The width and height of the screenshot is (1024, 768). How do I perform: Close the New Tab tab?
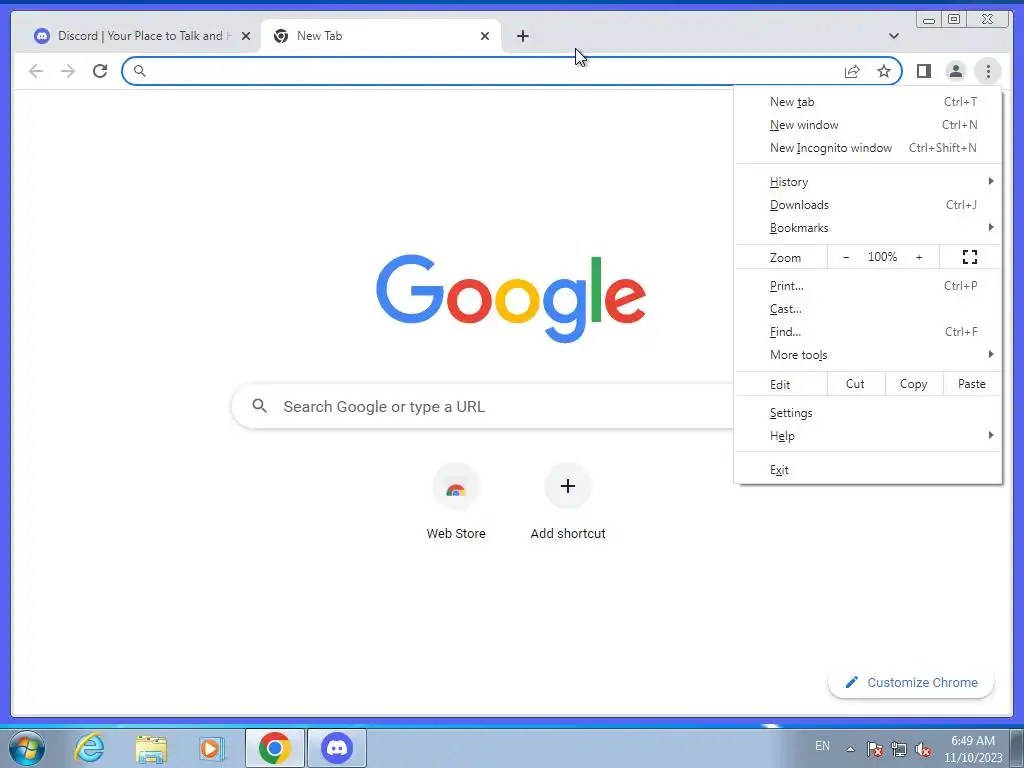tap(485, 36)
